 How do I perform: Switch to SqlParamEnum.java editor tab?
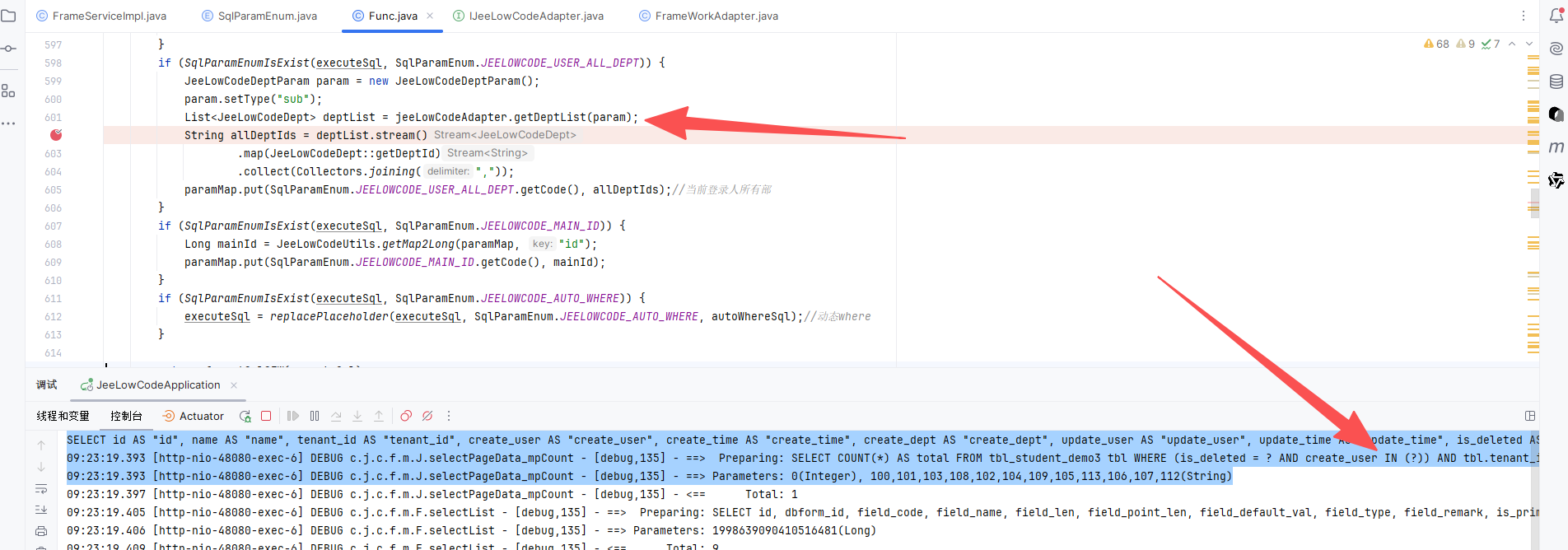click(267, 16)
